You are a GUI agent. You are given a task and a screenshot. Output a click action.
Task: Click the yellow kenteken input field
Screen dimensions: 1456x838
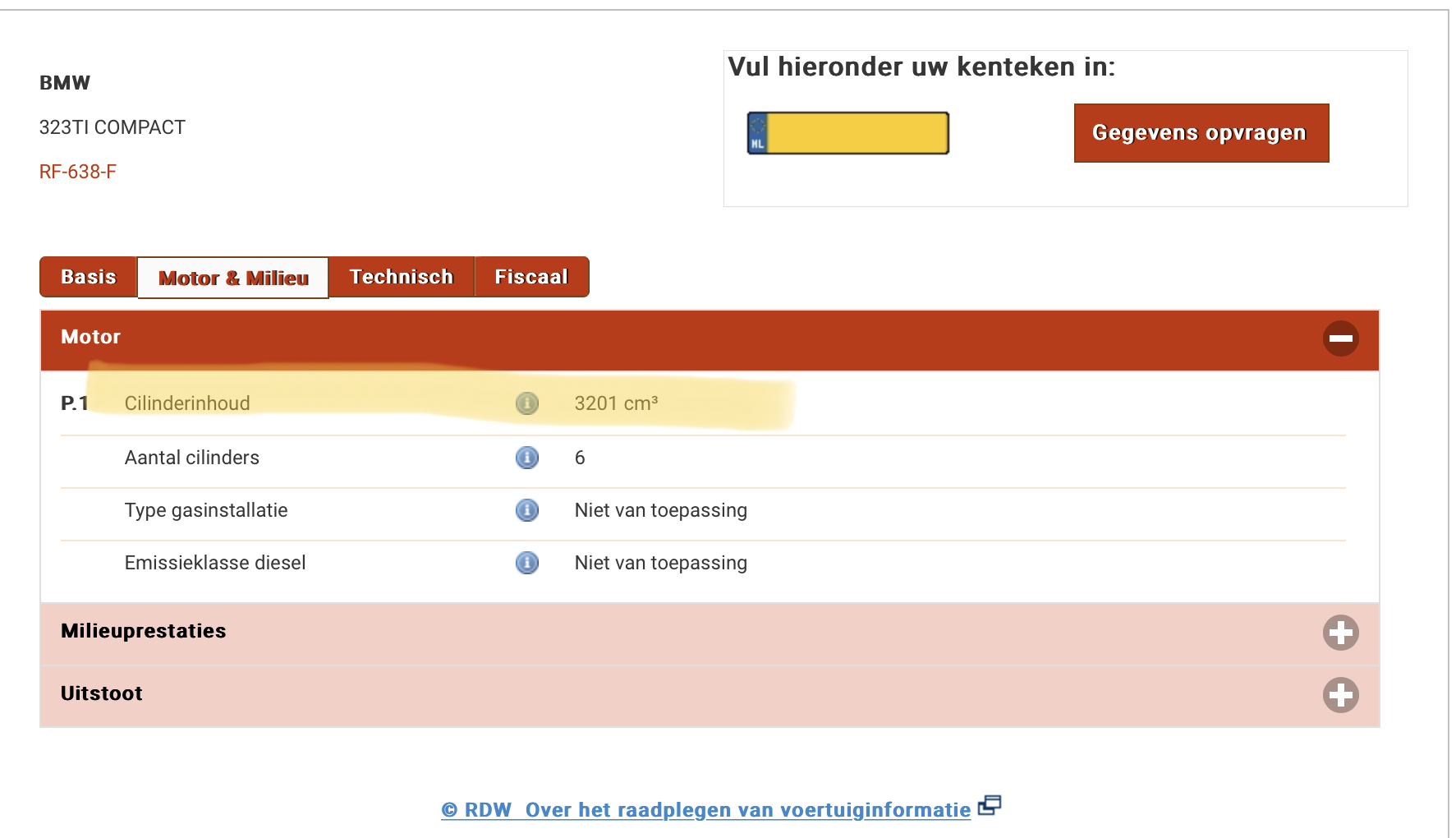pos(857,133)
